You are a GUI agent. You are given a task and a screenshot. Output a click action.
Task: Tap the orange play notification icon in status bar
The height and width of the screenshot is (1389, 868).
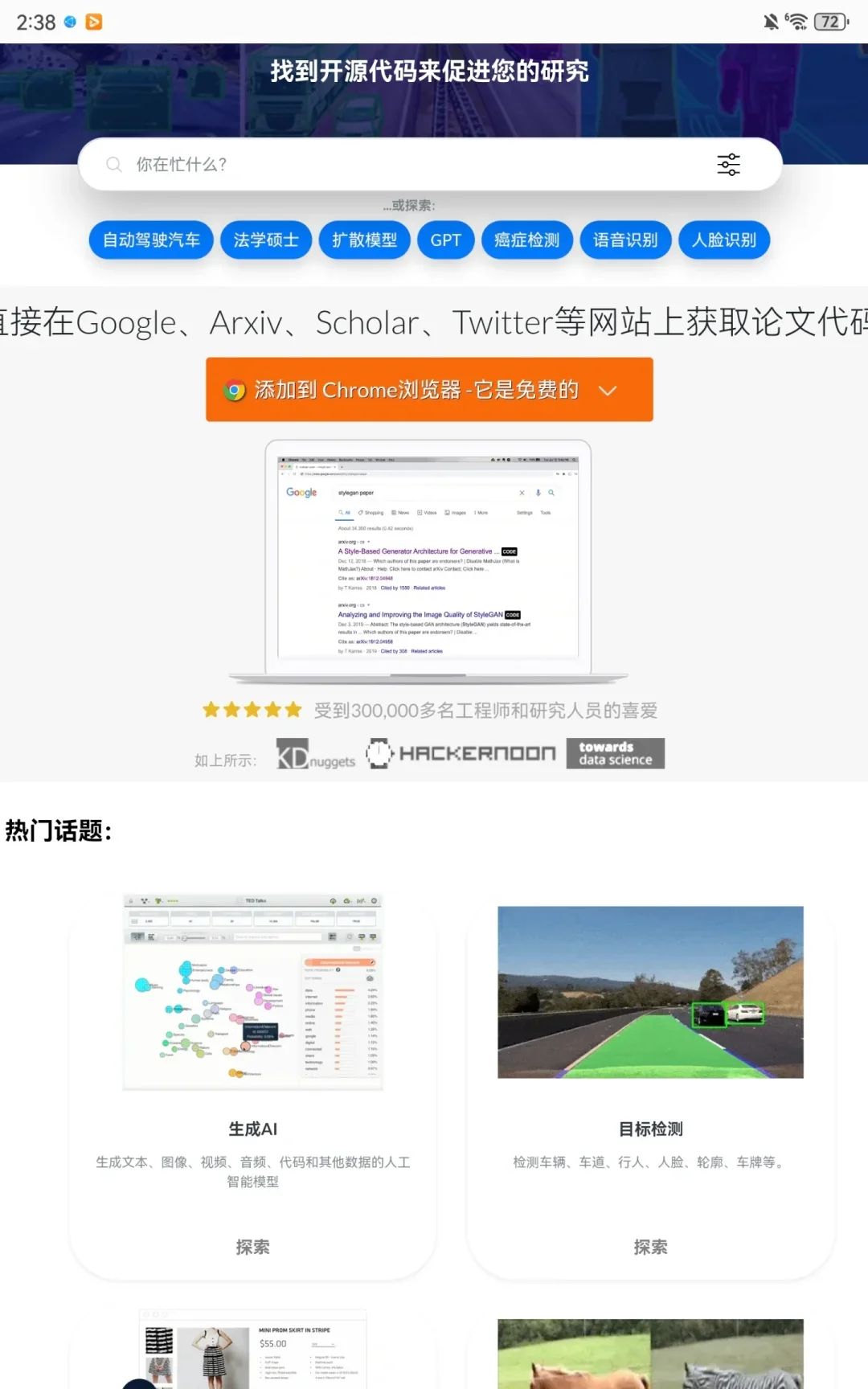94,22
